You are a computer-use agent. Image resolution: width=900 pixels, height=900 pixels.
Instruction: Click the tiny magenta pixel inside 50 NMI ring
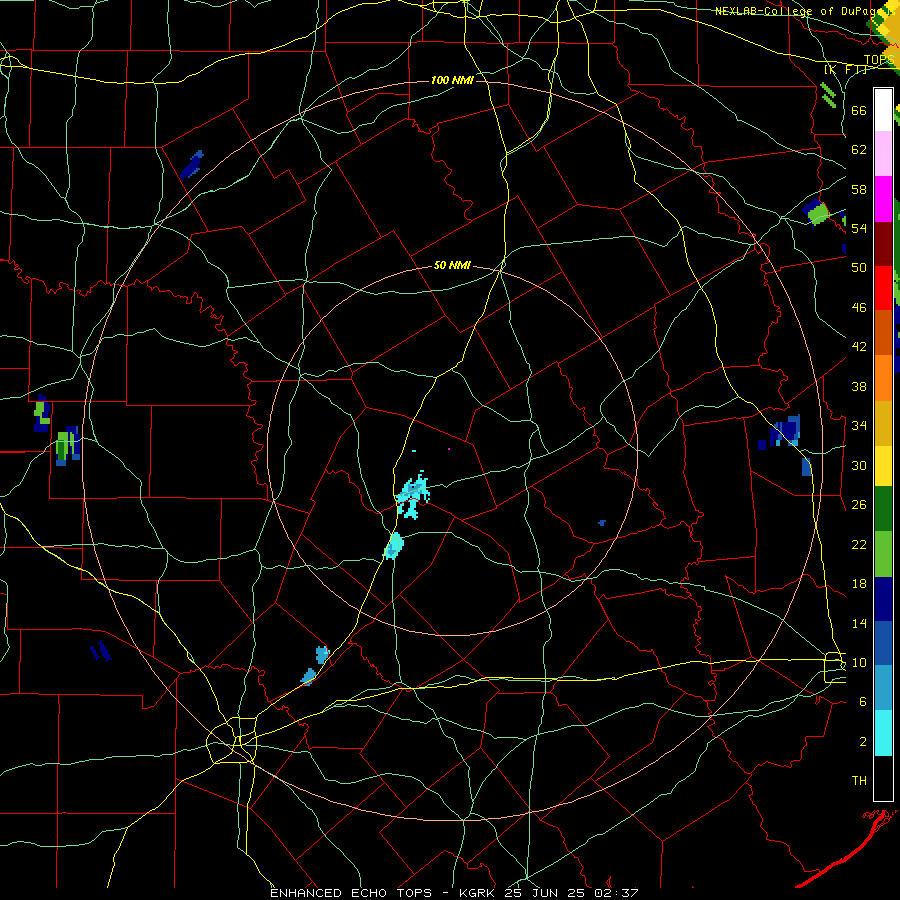pos(449,449)
